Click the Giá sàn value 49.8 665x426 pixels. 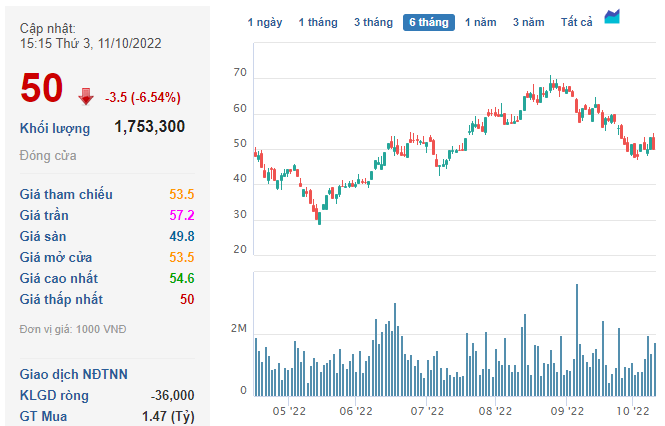pyautogui.click(x=182, y=236)
